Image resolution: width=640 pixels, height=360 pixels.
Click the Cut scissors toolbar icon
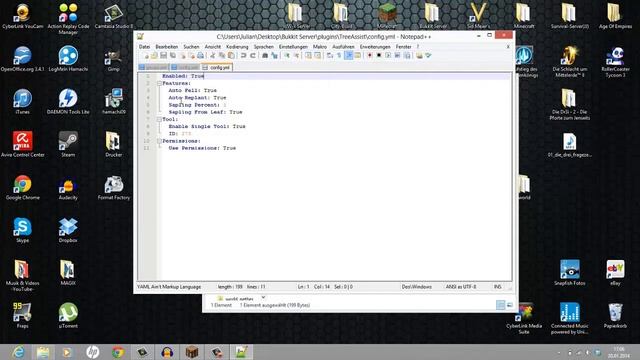pos(212,56)
